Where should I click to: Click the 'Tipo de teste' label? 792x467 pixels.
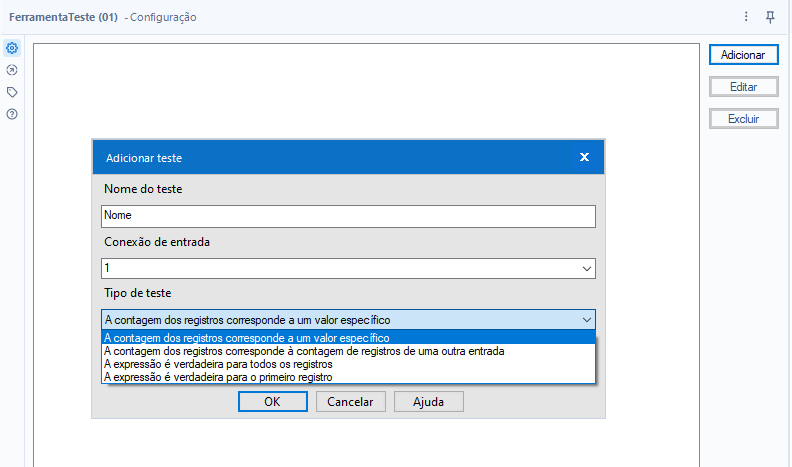point(138,293)
